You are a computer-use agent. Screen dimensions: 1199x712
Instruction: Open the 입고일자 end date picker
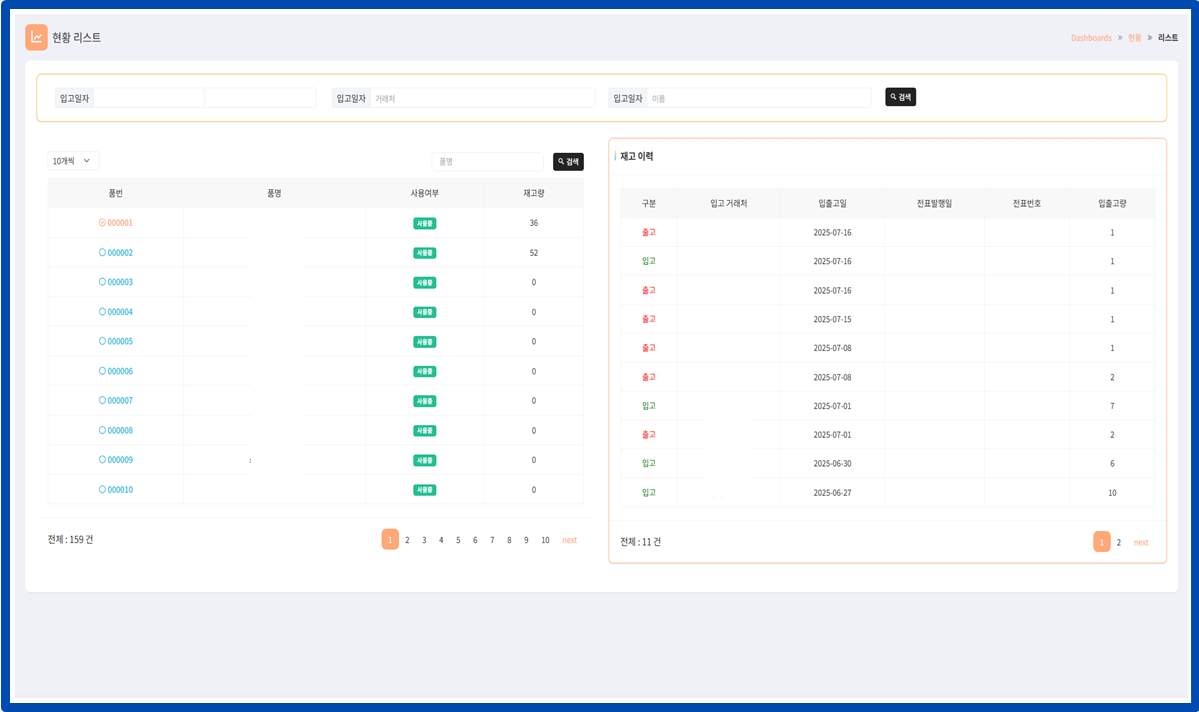pyautogui.click(x=260, y=98)
